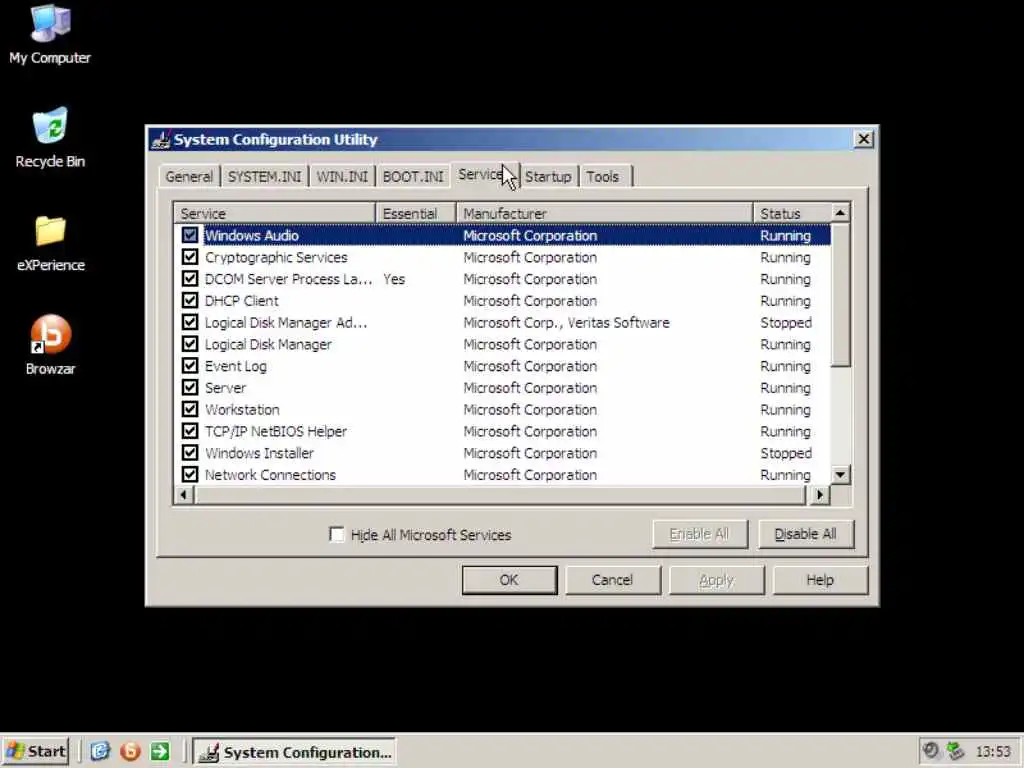Select the Cryptographic Services row name
This screenshot has height=768, width=1024.
point(276,257)
